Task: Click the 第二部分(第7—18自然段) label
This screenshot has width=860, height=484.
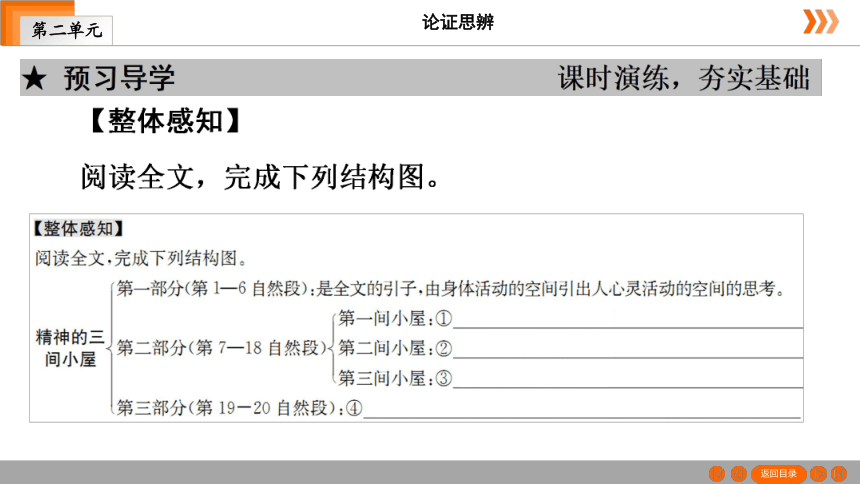Action: [x=222, y=348]
